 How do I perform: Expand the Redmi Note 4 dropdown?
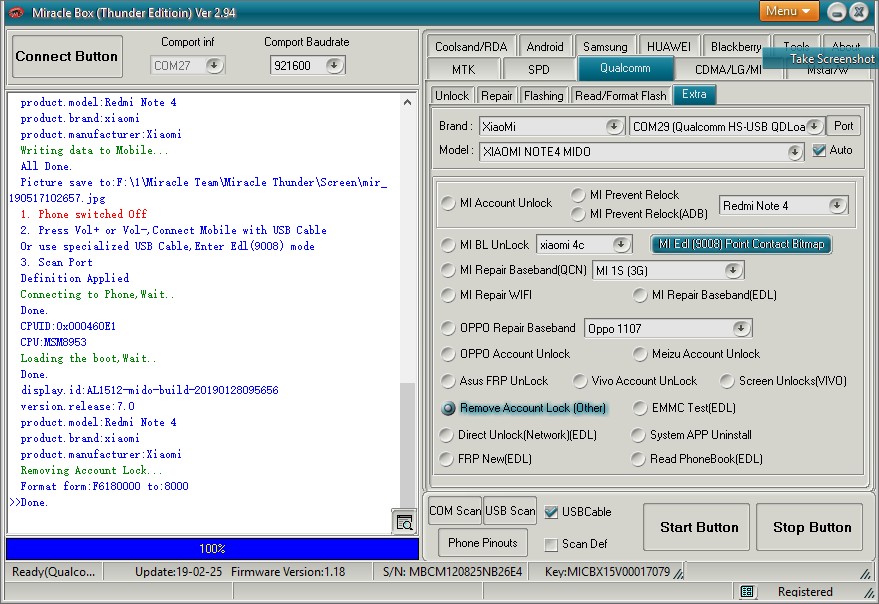(x=836, y=205)
